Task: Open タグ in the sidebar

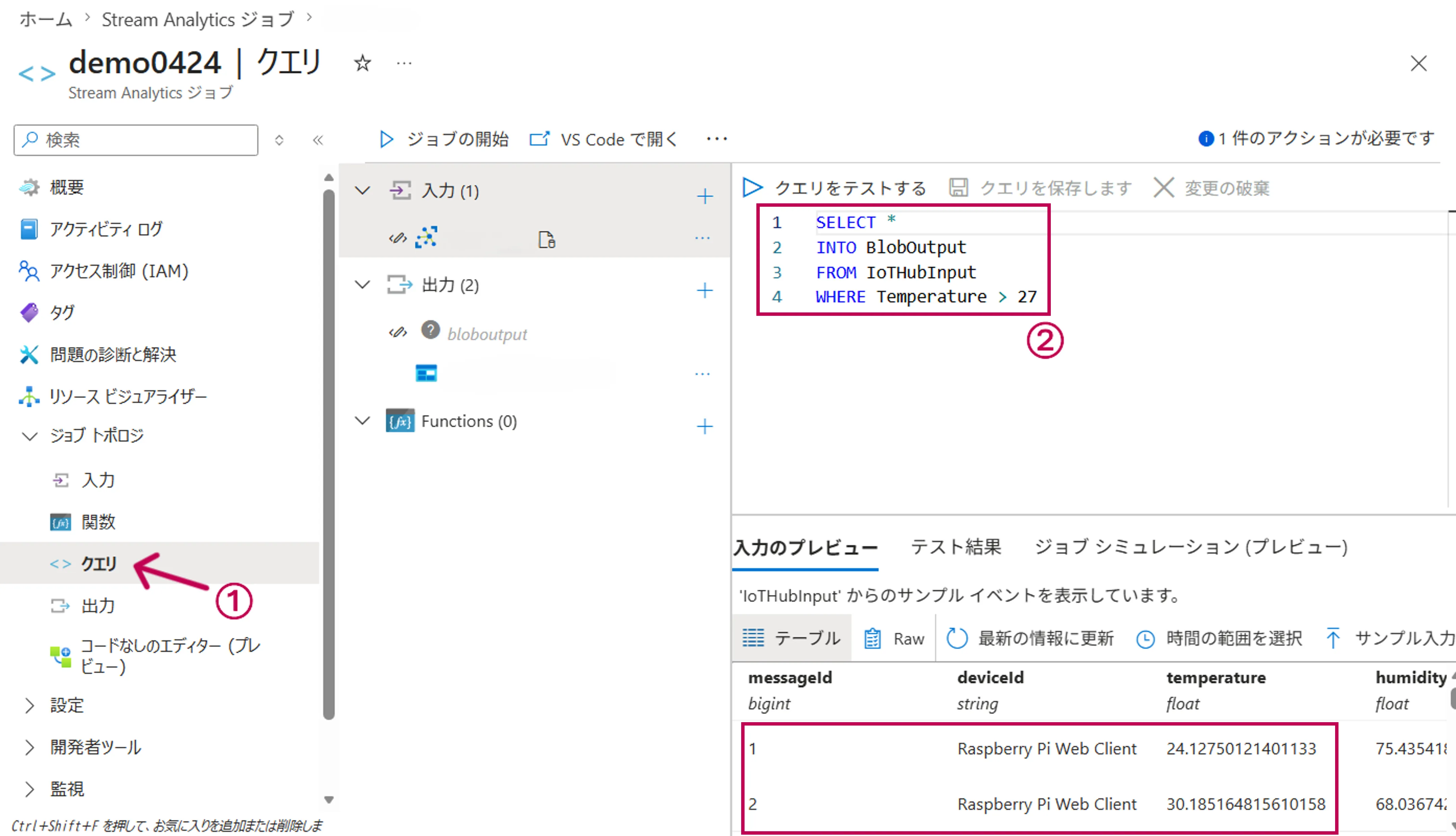Action: click(x=47, y=313)
